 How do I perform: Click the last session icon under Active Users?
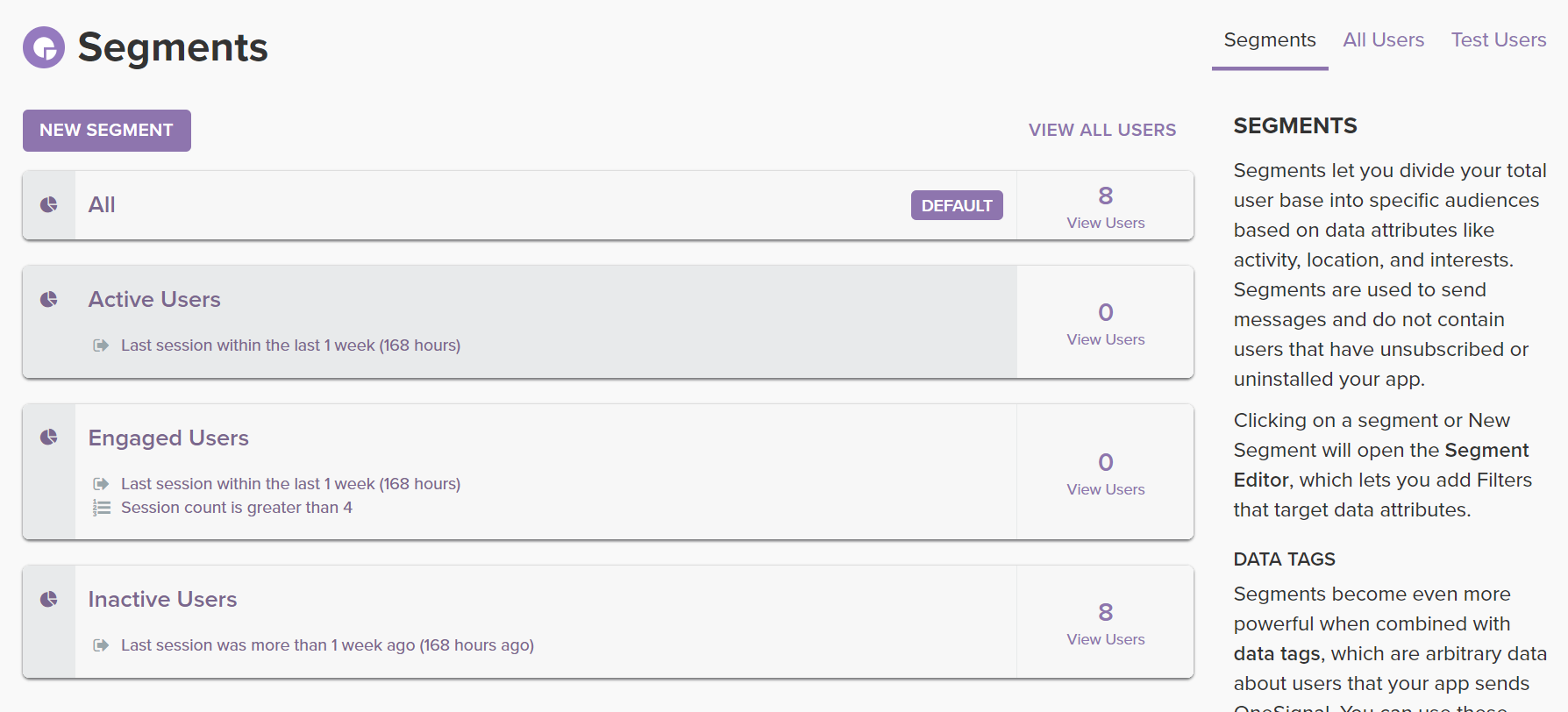102,345
